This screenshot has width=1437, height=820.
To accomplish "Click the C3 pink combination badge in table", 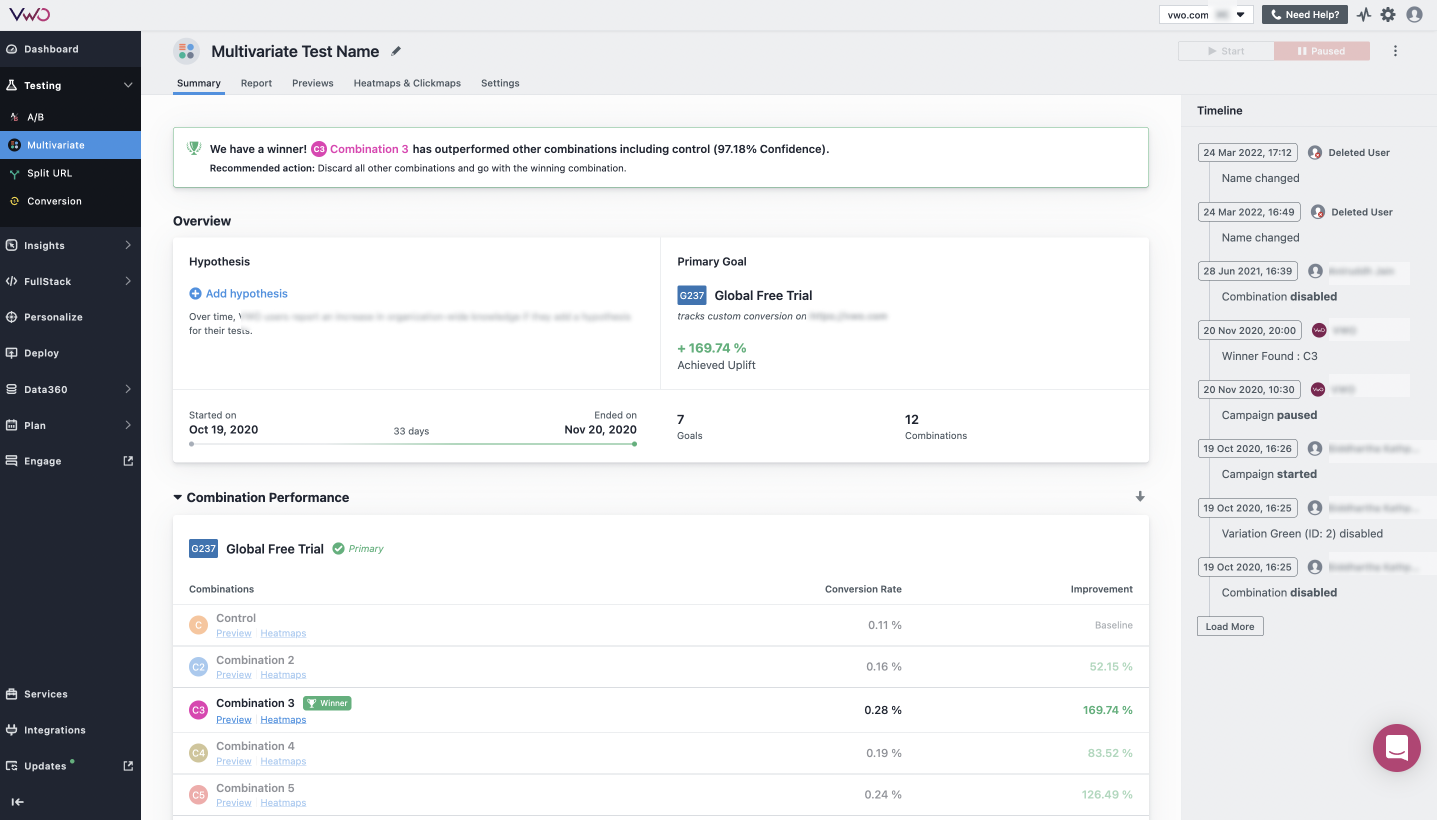I will click(x=198, y=710).
